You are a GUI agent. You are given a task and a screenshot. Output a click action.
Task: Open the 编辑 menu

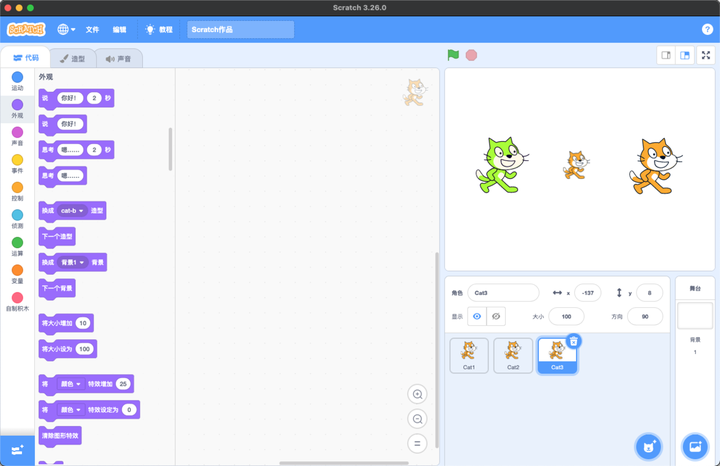[119, 29]
